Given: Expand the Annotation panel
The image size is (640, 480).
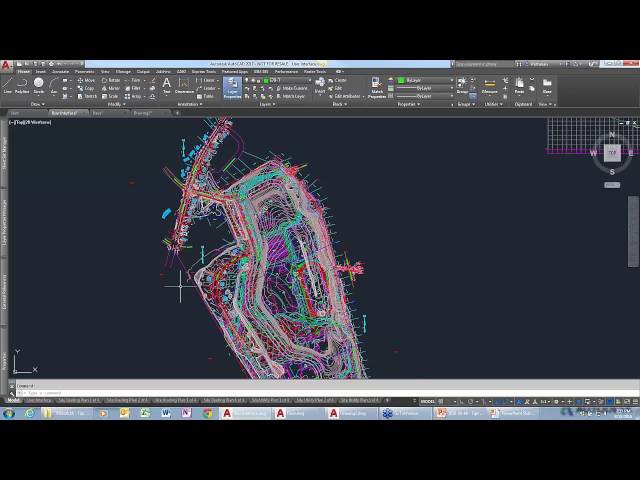Looking at the screenshot, I should coord(190,104).
